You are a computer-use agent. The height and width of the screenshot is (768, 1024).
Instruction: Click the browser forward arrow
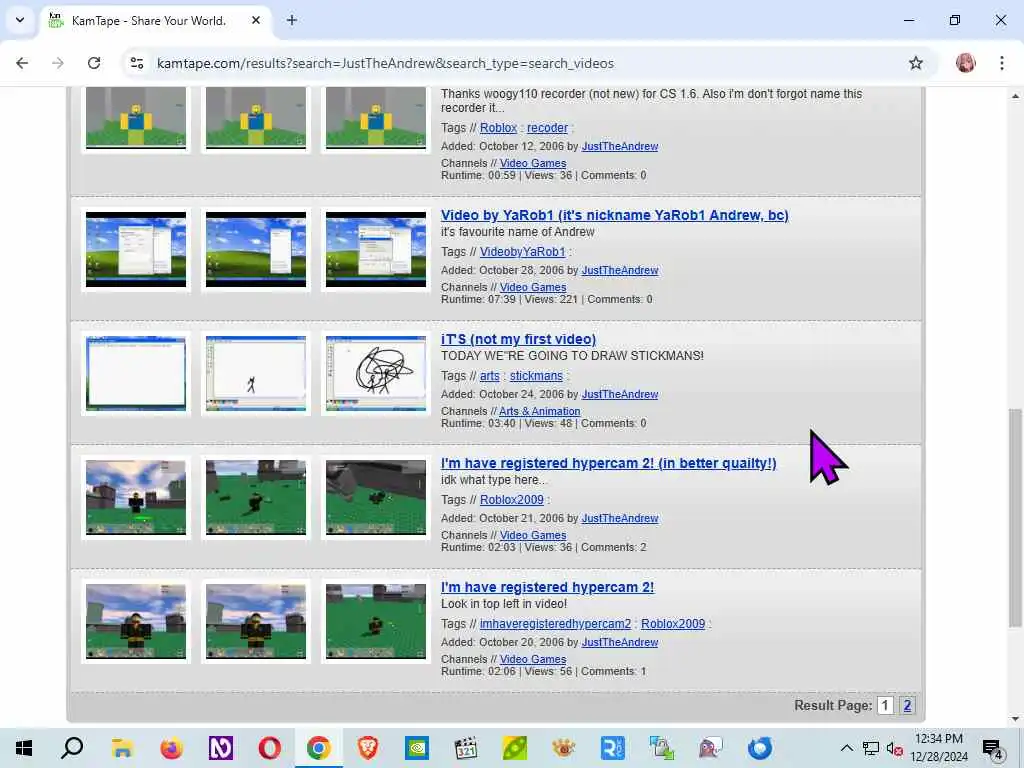57,63
